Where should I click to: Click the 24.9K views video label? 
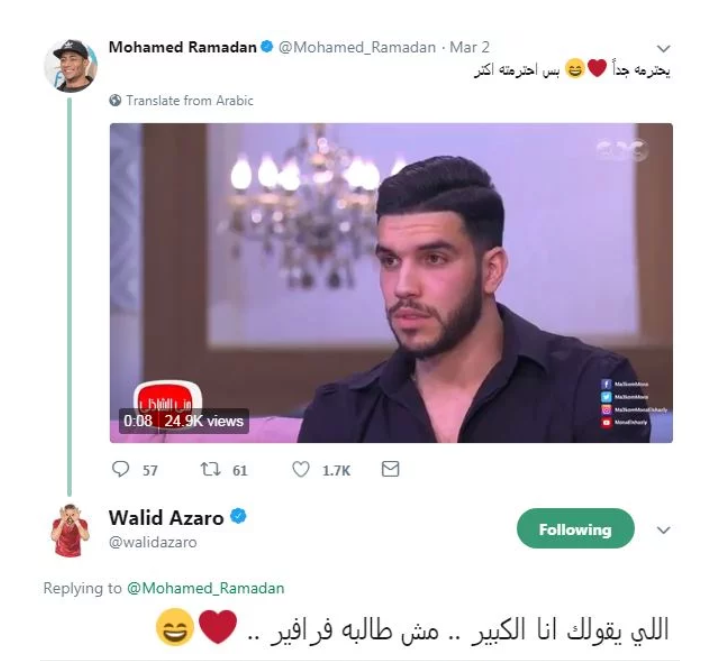pyautogui.click(x=204, y=421)
